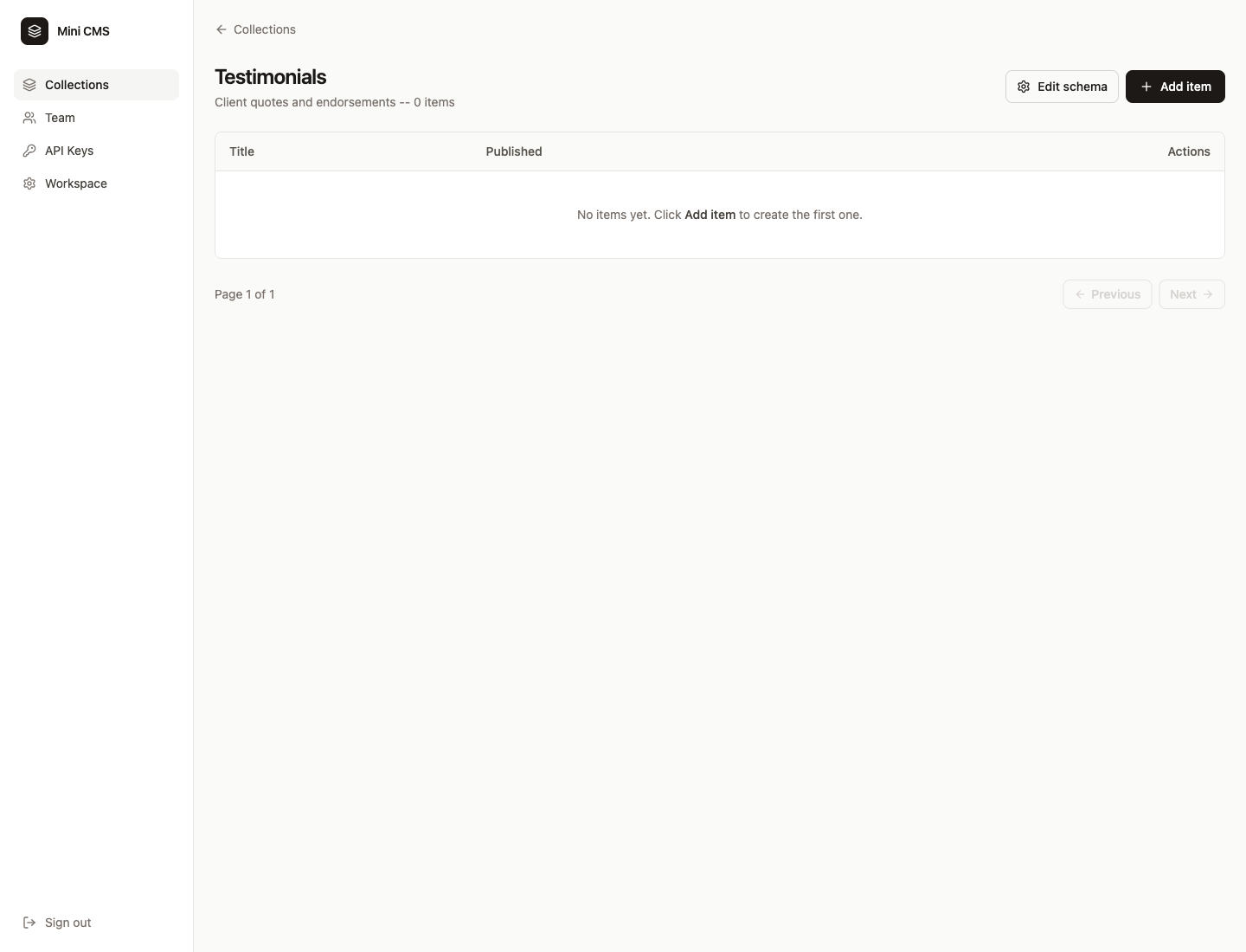This screenshot has height=952, width=1246.
Task: Click the Previous pagination button
Action: pyautogui.click(x=1108, y=294)
